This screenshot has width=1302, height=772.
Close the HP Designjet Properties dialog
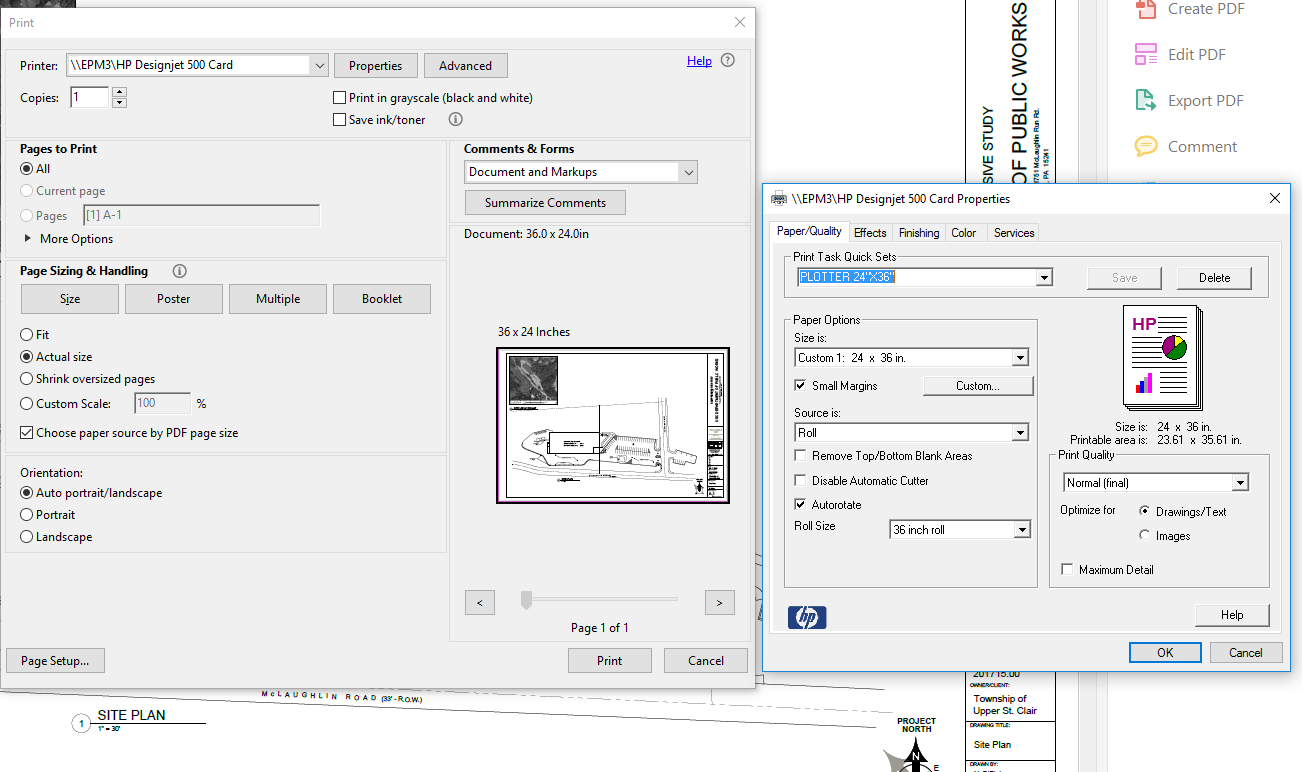pyautogui.click(x=1275, y=199)
